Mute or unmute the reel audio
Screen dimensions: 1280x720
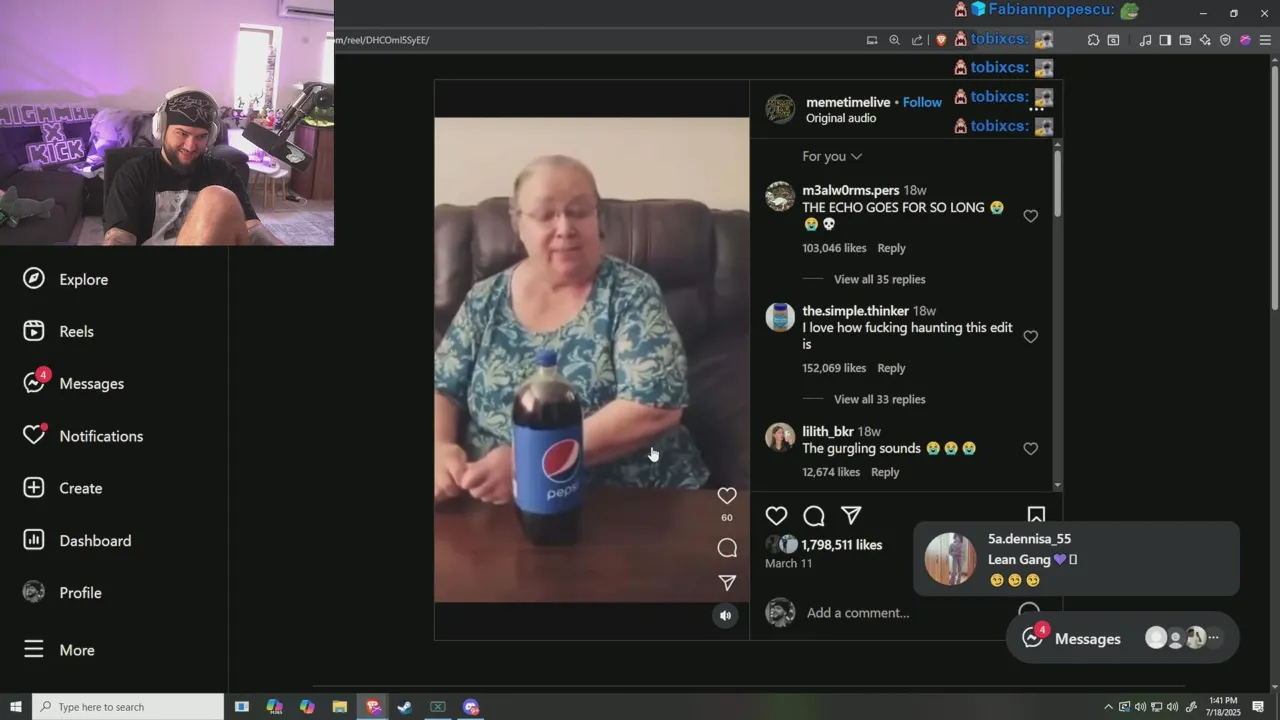pos(726,615)
